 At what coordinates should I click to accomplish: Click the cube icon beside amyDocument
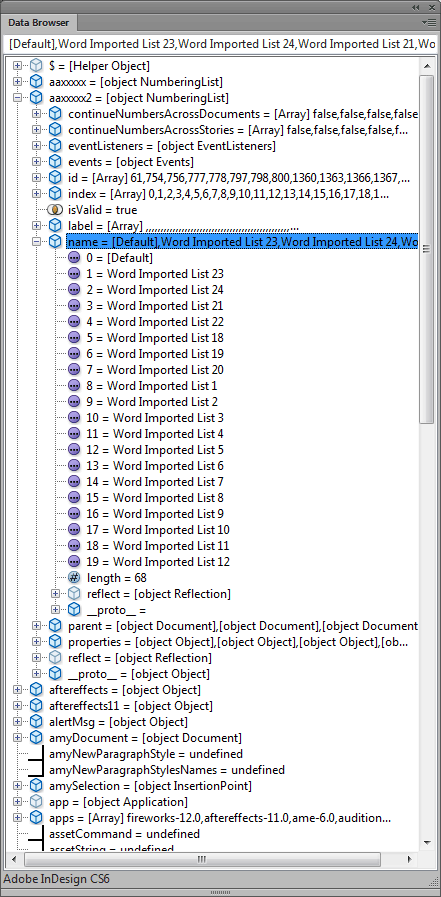(36, 738)
